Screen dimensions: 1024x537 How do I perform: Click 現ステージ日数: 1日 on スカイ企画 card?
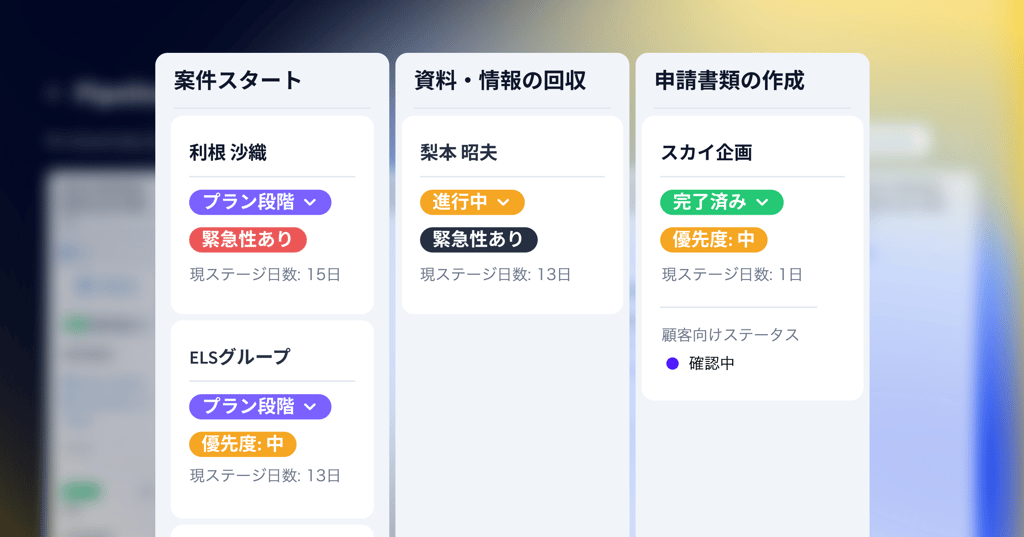(732, 274)
